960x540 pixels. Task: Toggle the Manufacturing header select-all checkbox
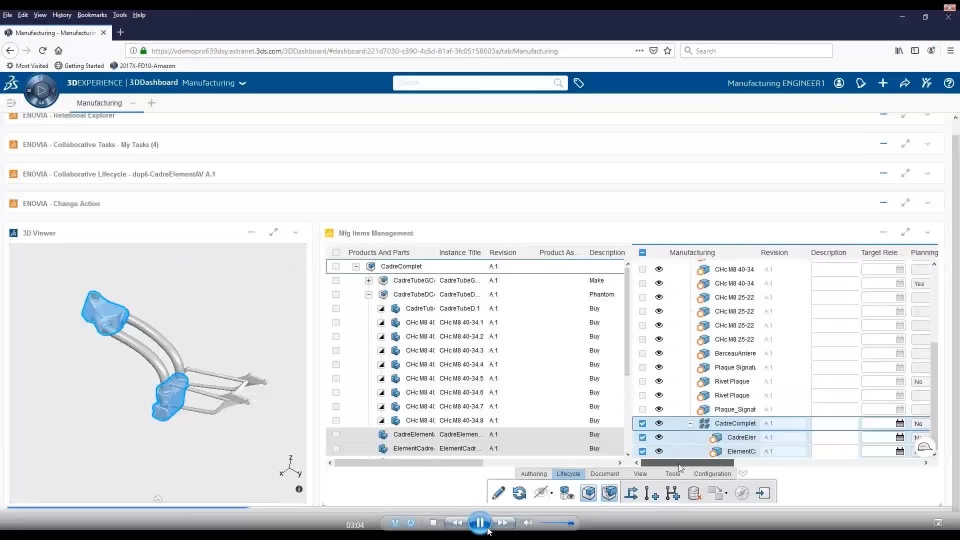[x=642, y=252]
